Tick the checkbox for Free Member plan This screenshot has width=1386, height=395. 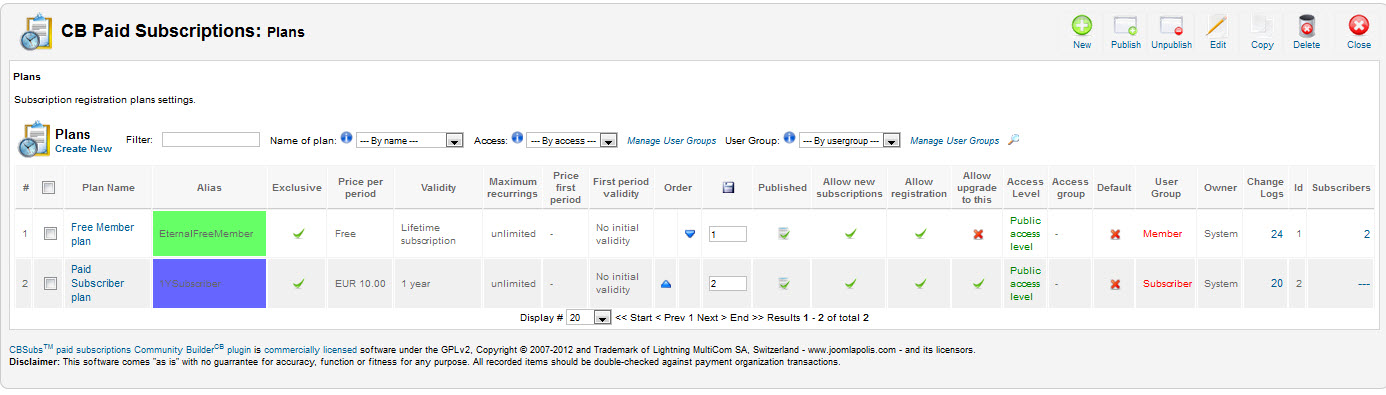click(x=50, y=234)
